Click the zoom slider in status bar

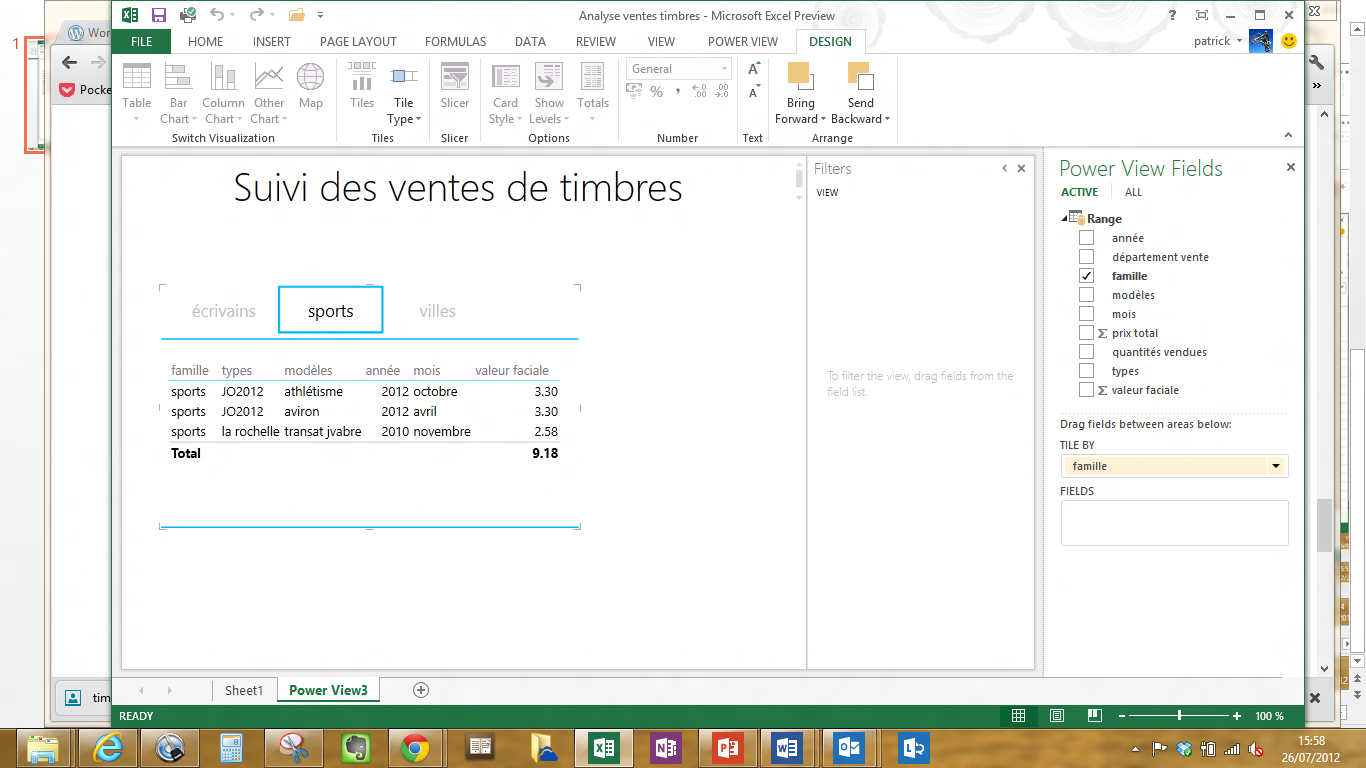tap(1180, 716)
